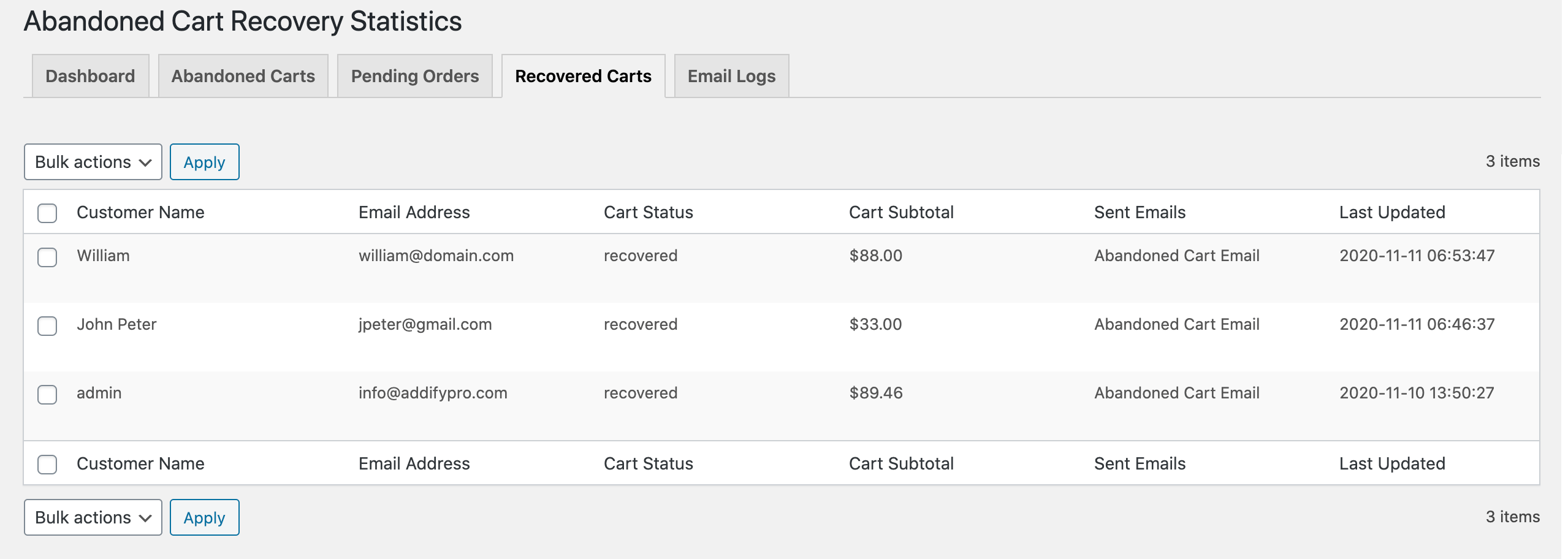The image size is (1568, 559).
Task: Open the bottom Bulk actions dropdown
Action: pyautogui.click(x=92, y=517)
